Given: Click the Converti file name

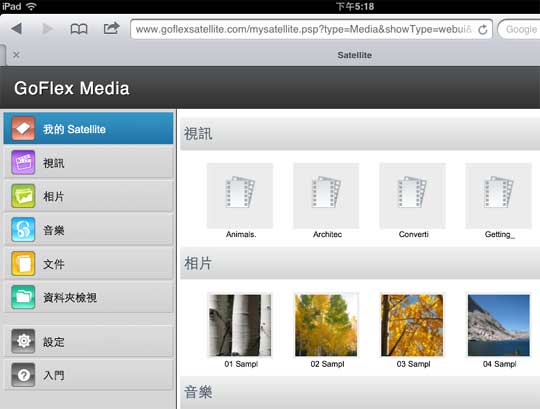Looking at the screenshot, I should (x=413, y=234).
